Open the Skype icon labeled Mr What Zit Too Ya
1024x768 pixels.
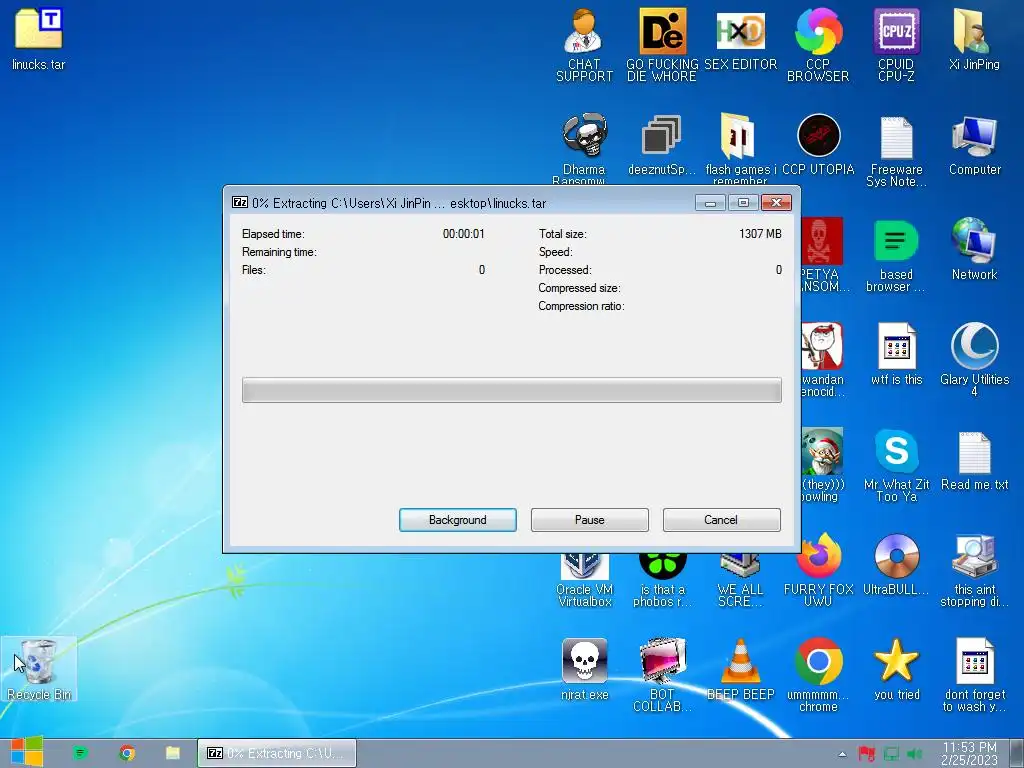(x=896, y=465)
